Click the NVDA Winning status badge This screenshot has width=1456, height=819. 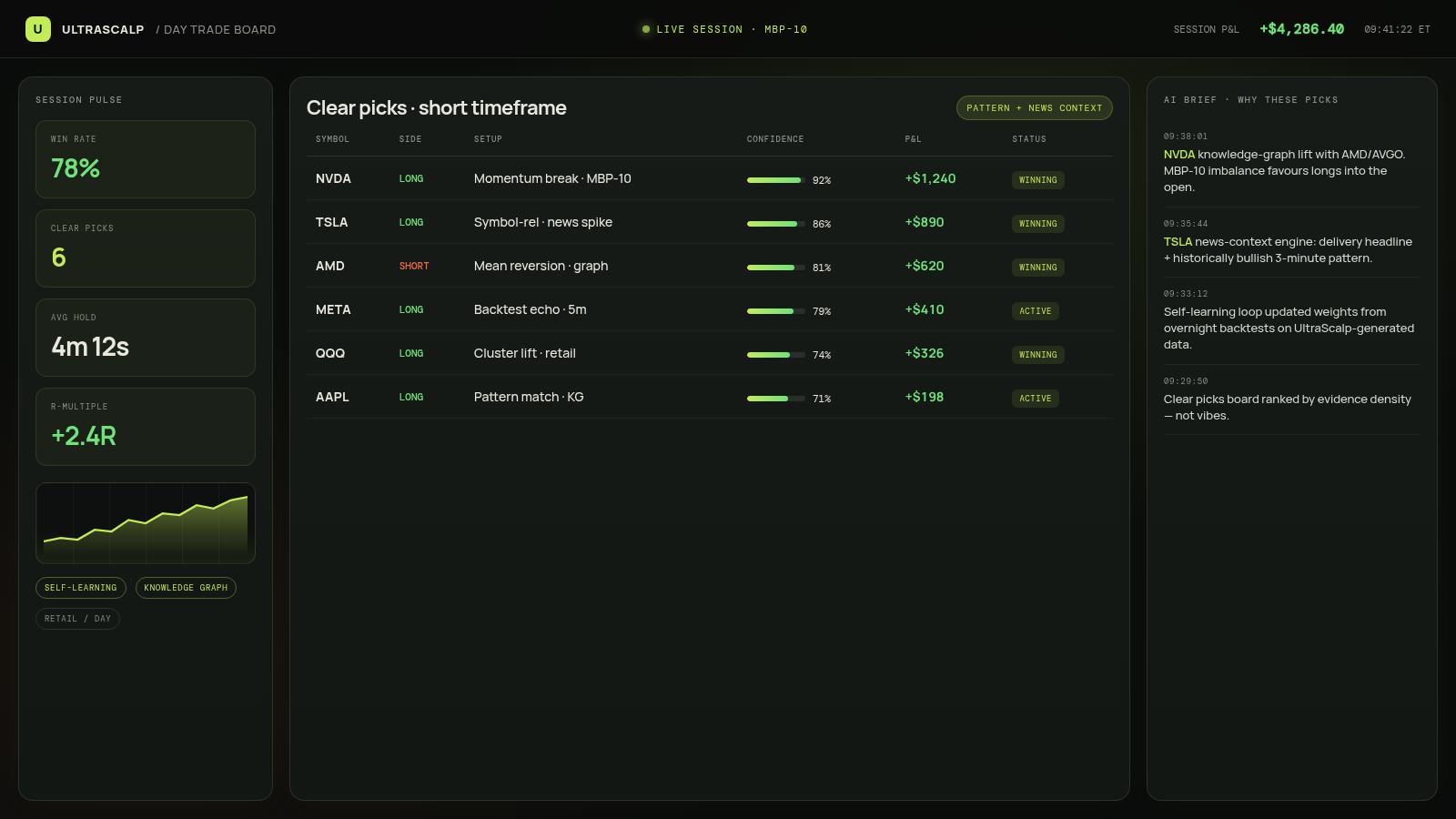(1038, 180)
